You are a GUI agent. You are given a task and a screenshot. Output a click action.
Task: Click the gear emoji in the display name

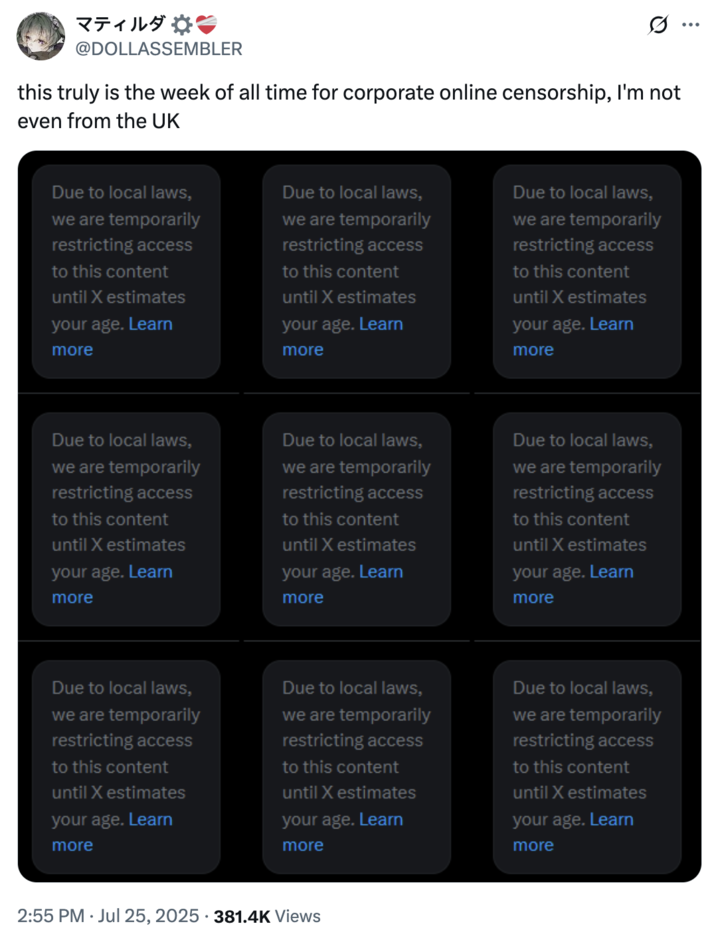pos(180,25)
